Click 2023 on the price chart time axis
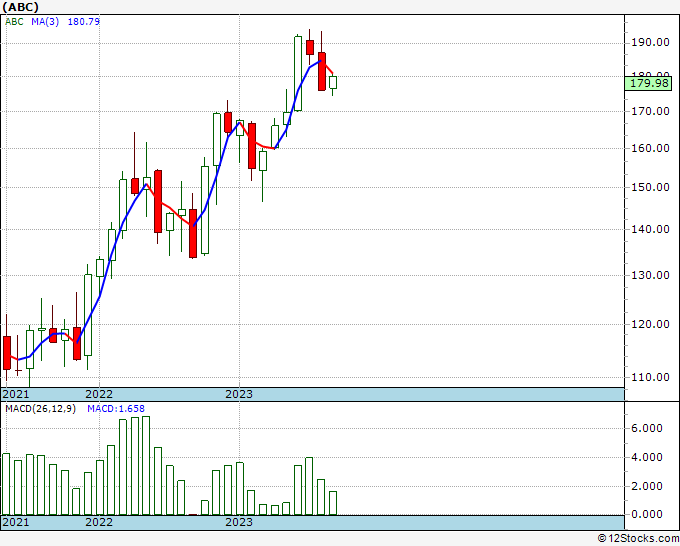Viewport: 680px width, 546px height. click(239, 394)
